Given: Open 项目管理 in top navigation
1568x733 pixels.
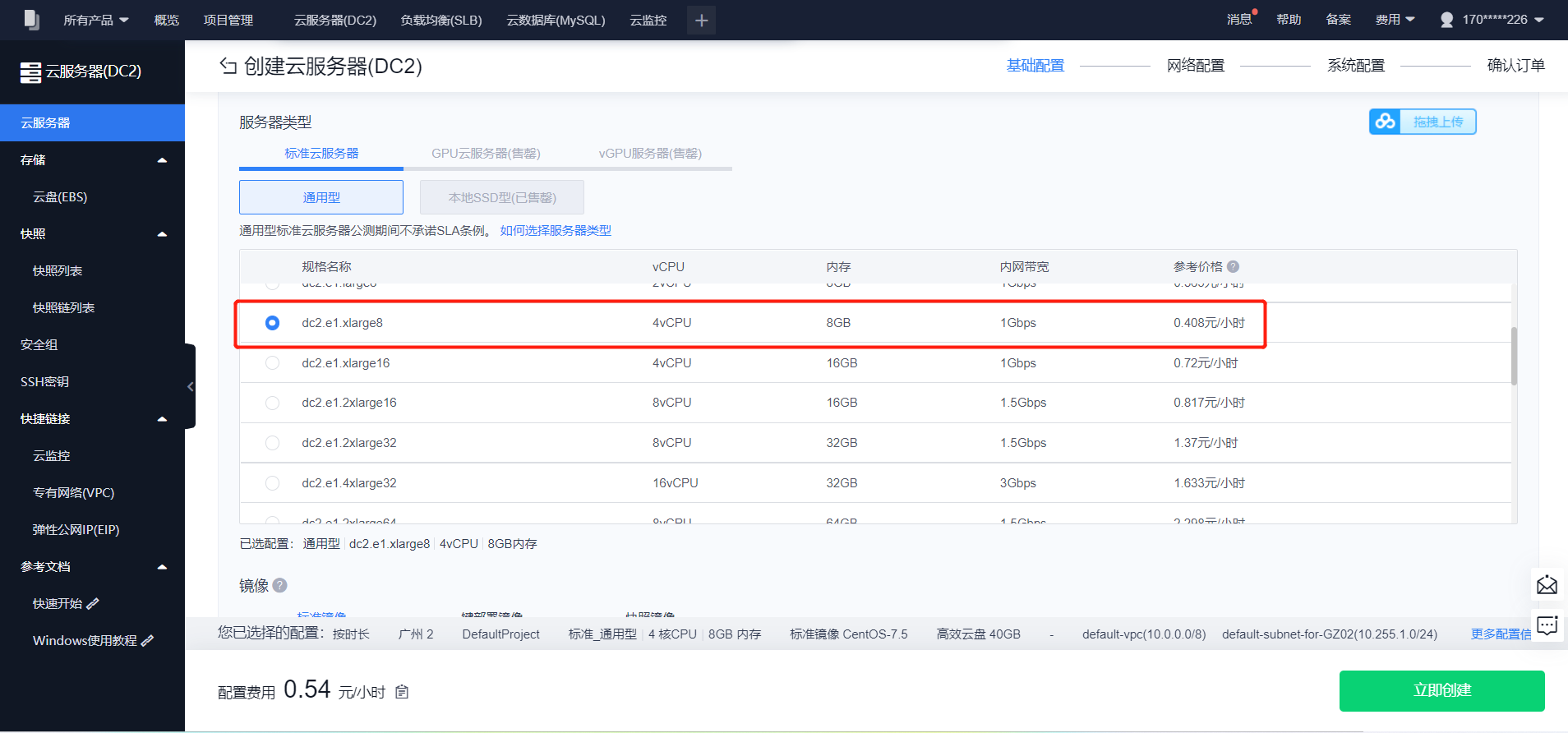Looking at the screenshot, I should [228, 20].
